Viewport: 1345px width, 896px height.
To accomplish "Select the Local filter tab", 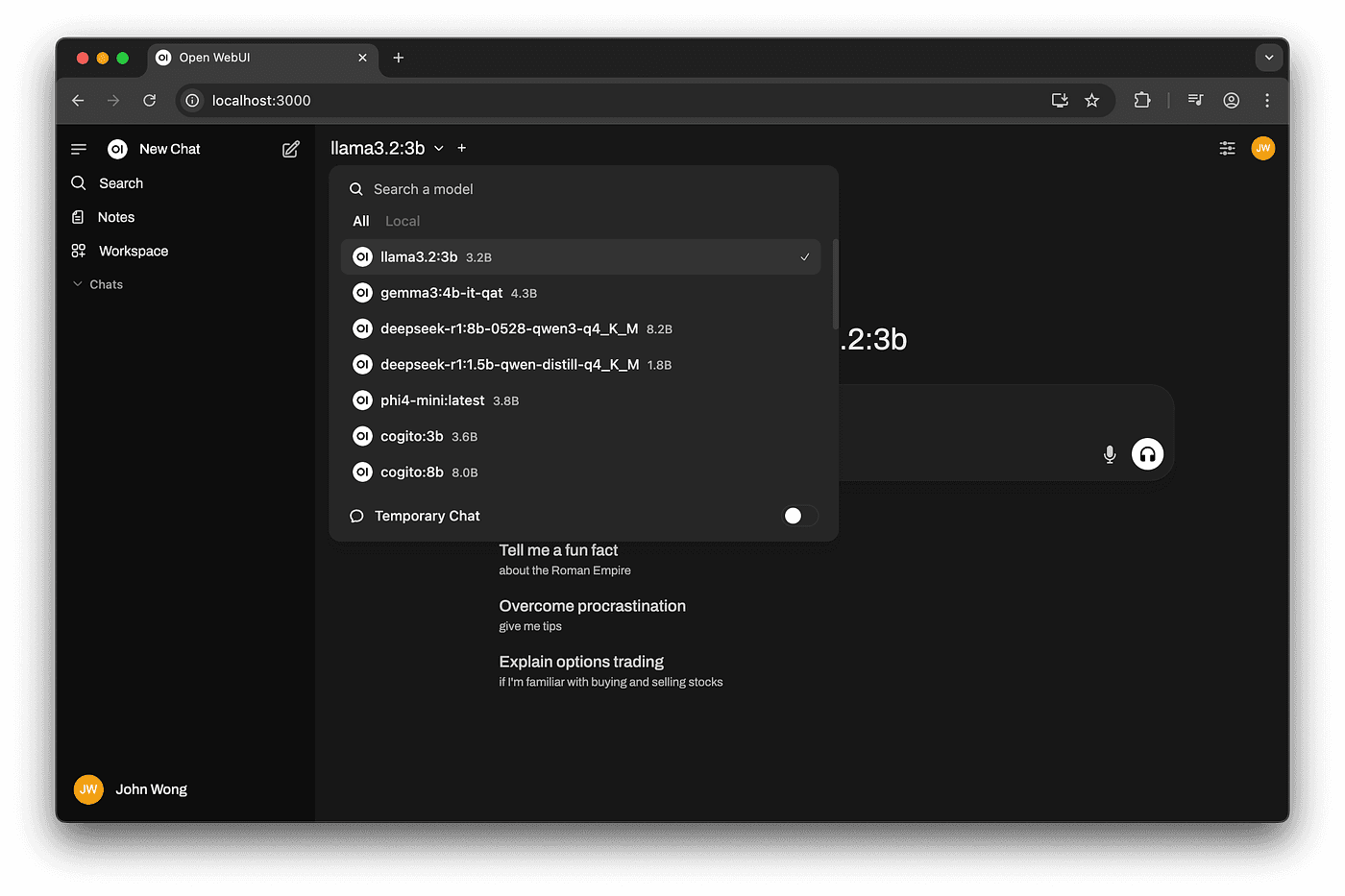I will tap(403, 221).
